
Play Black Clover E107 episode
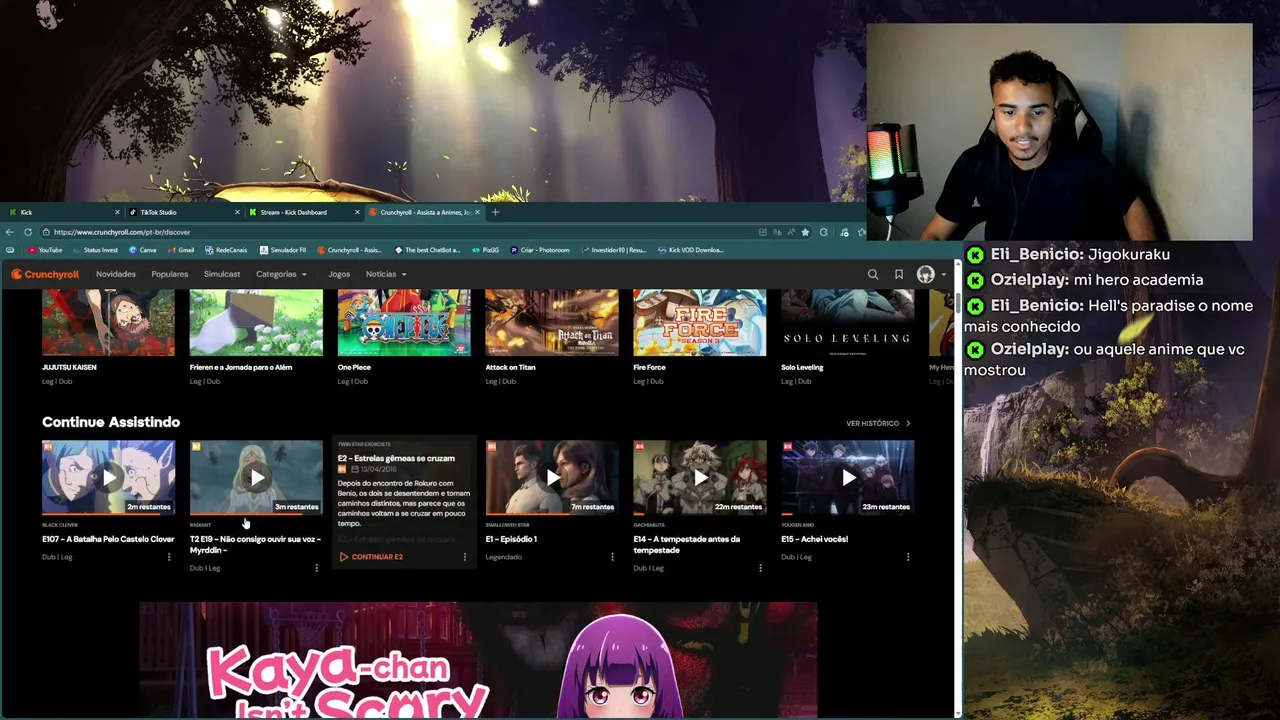pos(108,477)
